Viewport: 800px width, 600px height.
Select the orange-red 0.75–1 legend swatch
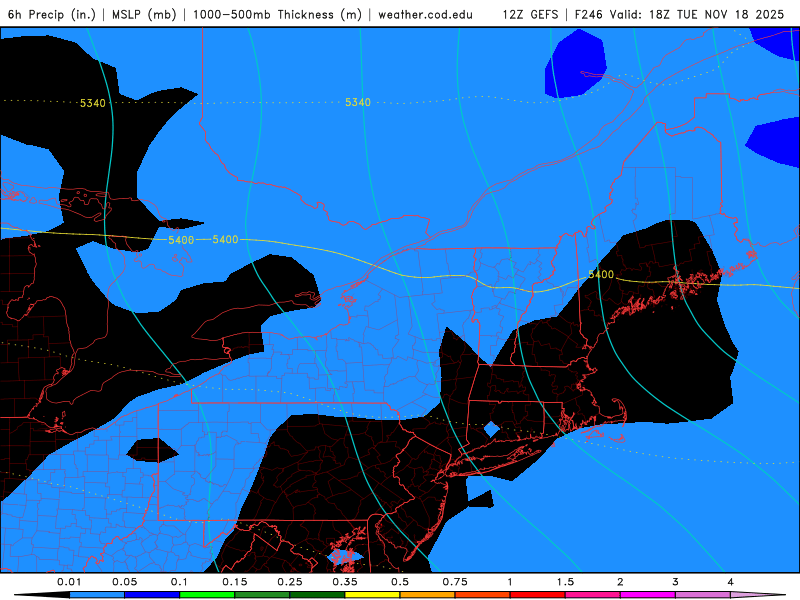[x=483, y=595]
